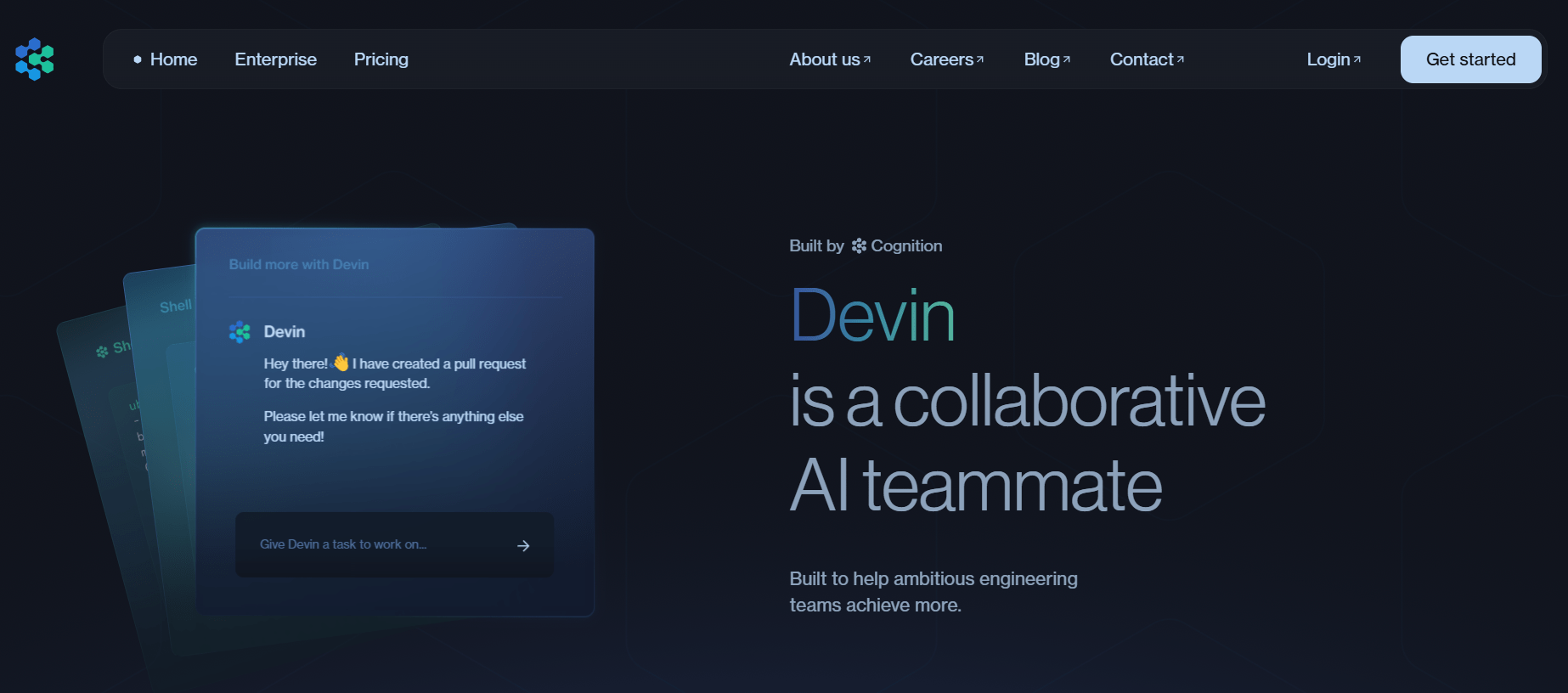The image size is (1568, 693).
Task: Click the Devin hexagon logo in the header
Action: (x=35, y=59)
